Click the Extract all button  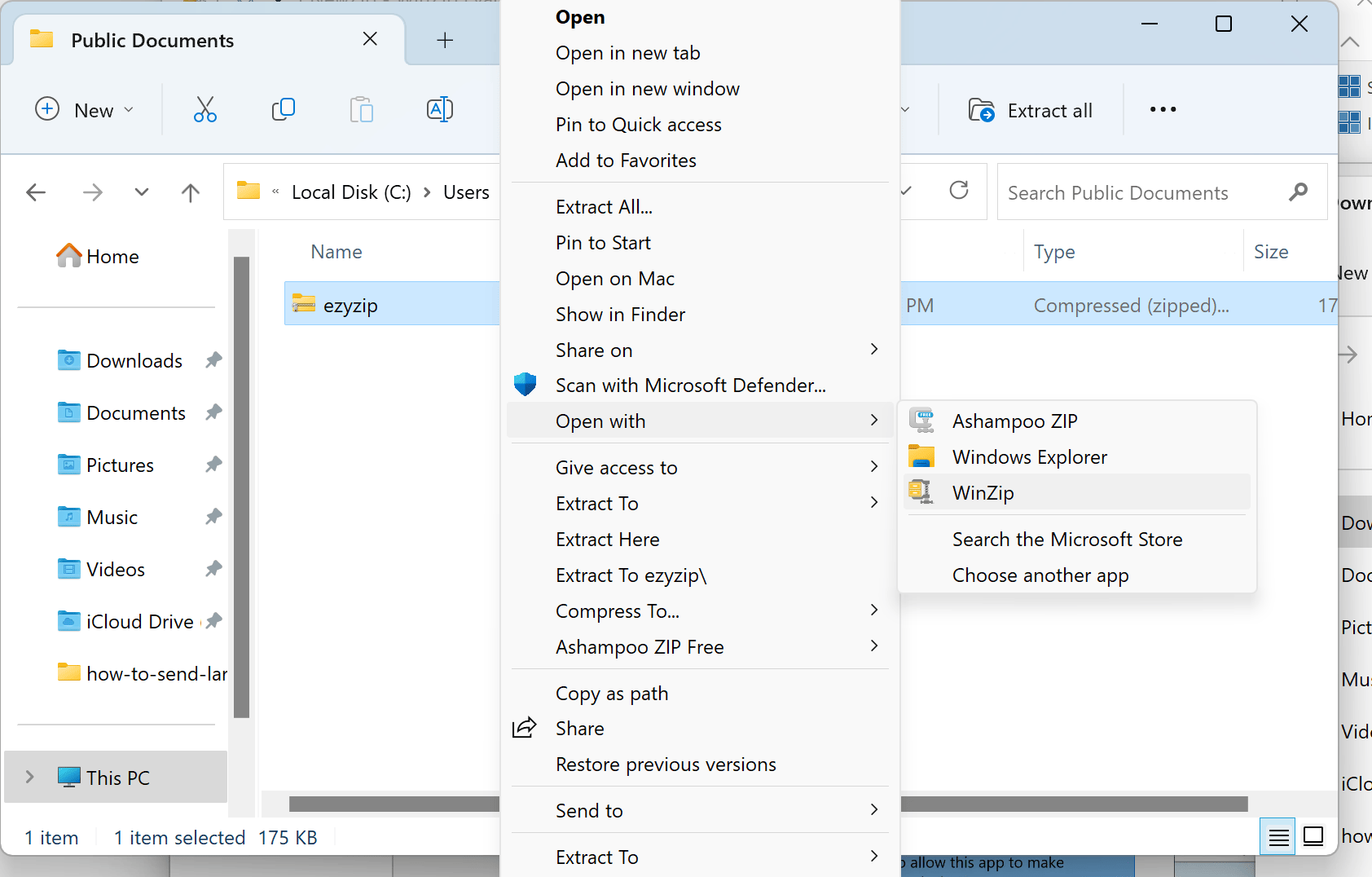click(x=1031, y=109)
